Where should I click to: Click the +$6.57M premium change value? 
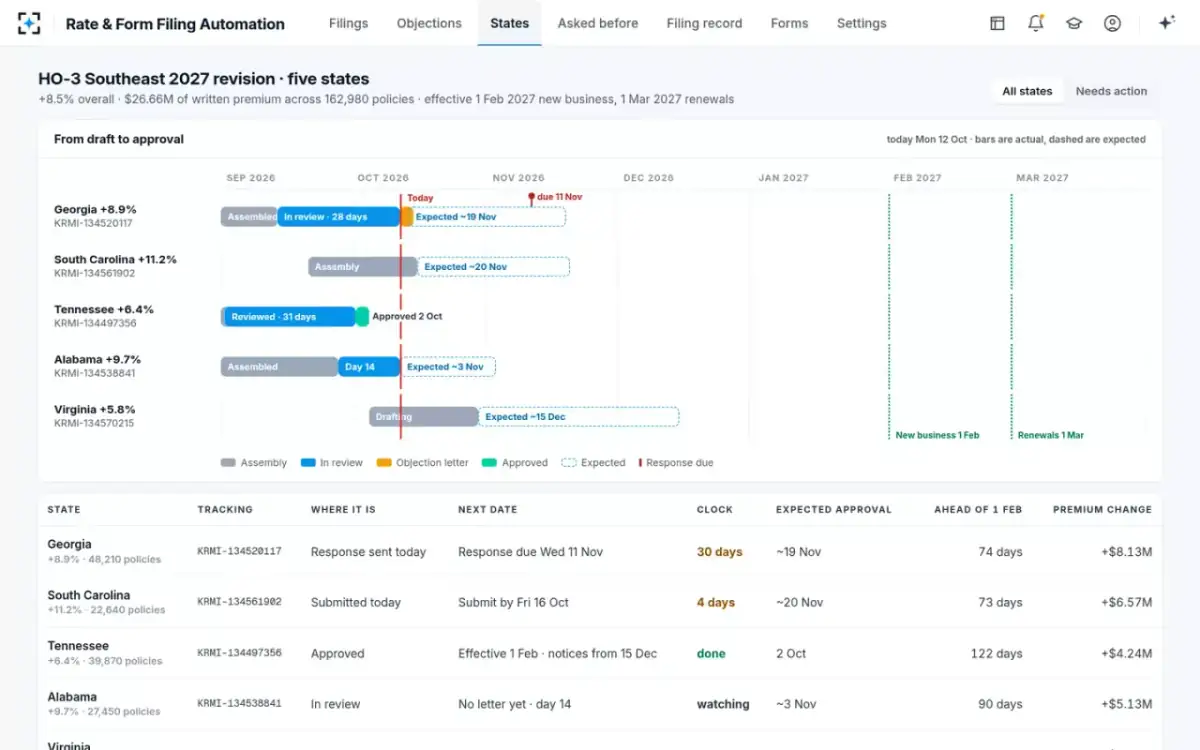click(1124, 603)
